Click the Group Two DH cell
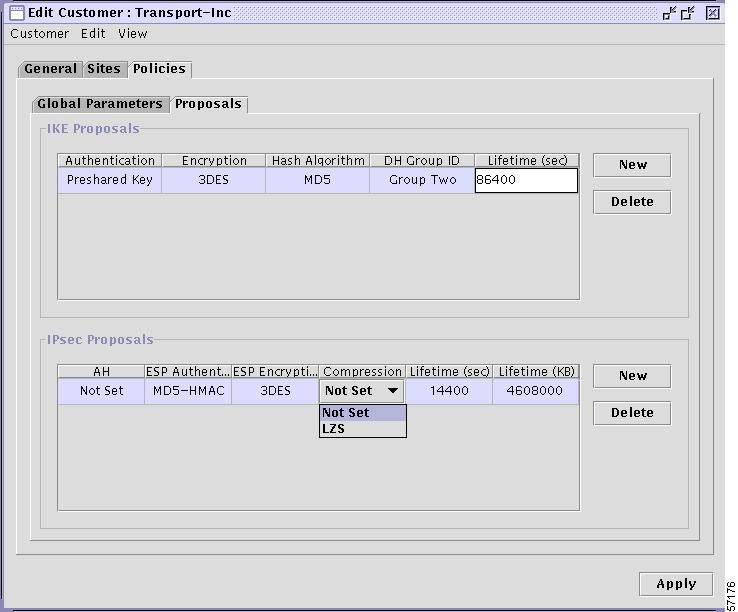738x612 pixels. [422, 180]
